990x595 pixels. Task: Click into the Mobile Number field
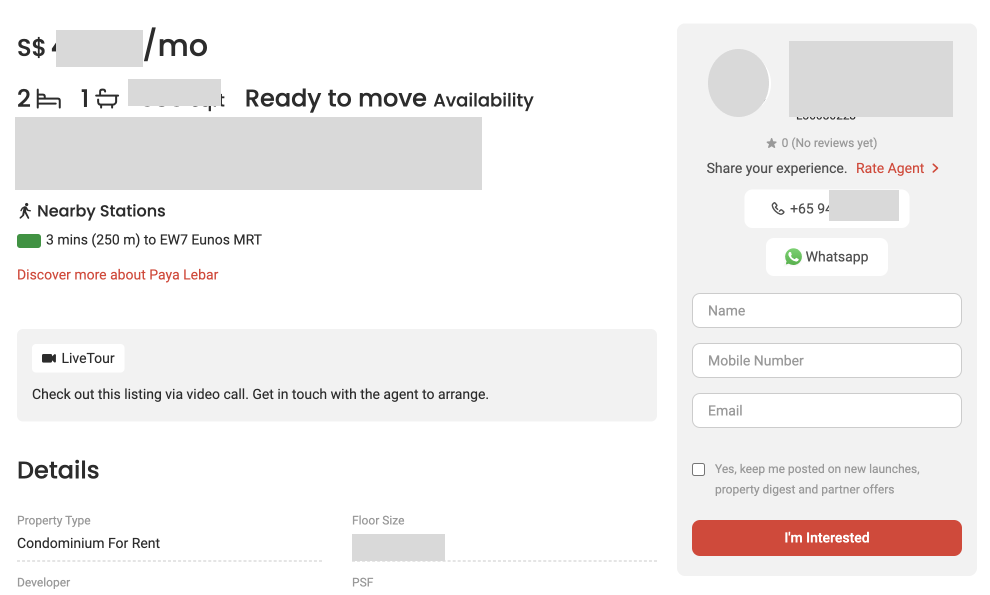(x=826, y=360)
